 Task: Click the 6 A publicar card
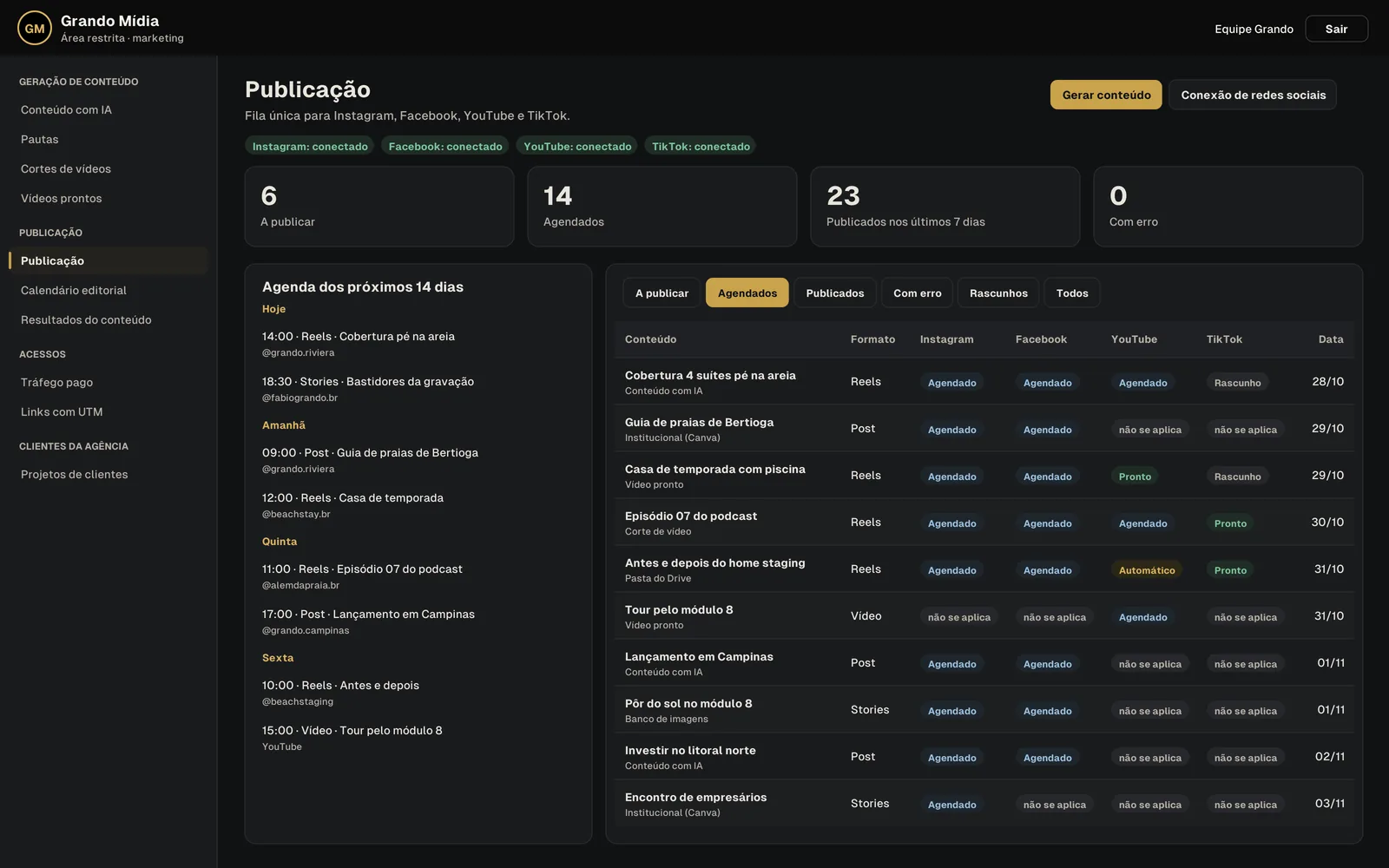pyautogui.click(x=379, y=207)
